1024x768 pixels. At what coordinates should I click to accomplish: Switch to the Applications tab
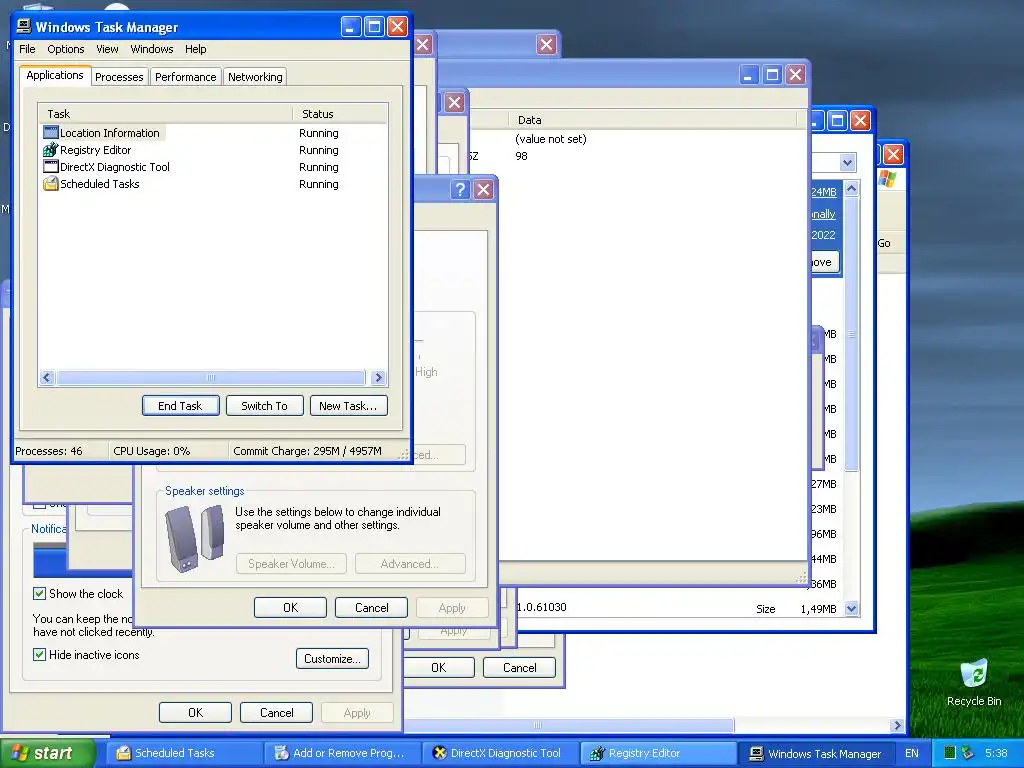[55, 75]
